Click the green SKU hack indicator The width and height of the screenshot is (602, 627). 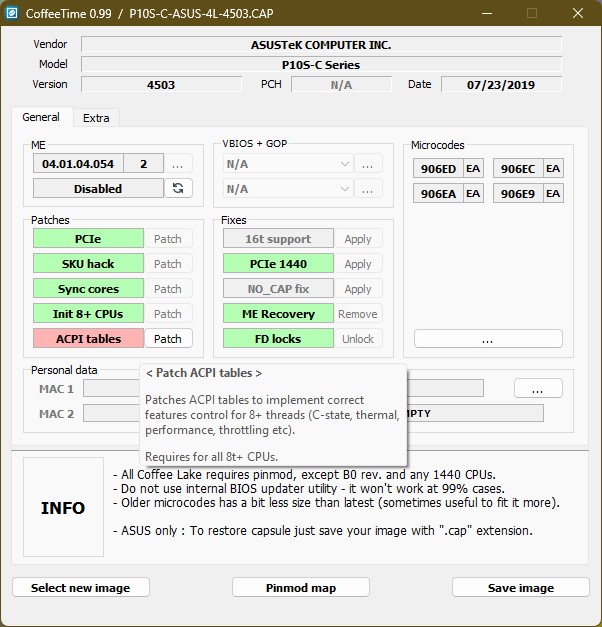tap(88, 264)
